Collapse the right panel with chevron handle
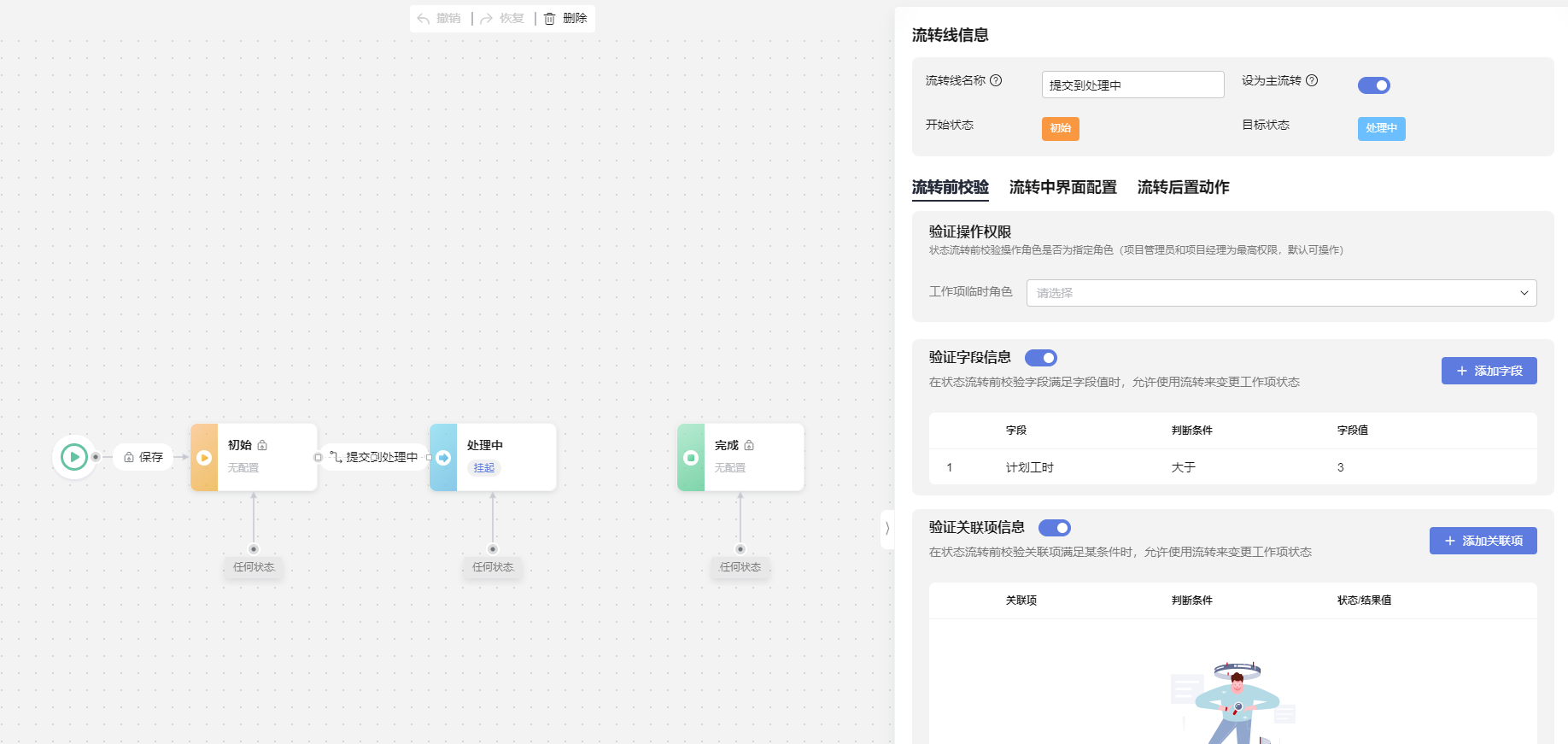 click(x=887, y=529)
